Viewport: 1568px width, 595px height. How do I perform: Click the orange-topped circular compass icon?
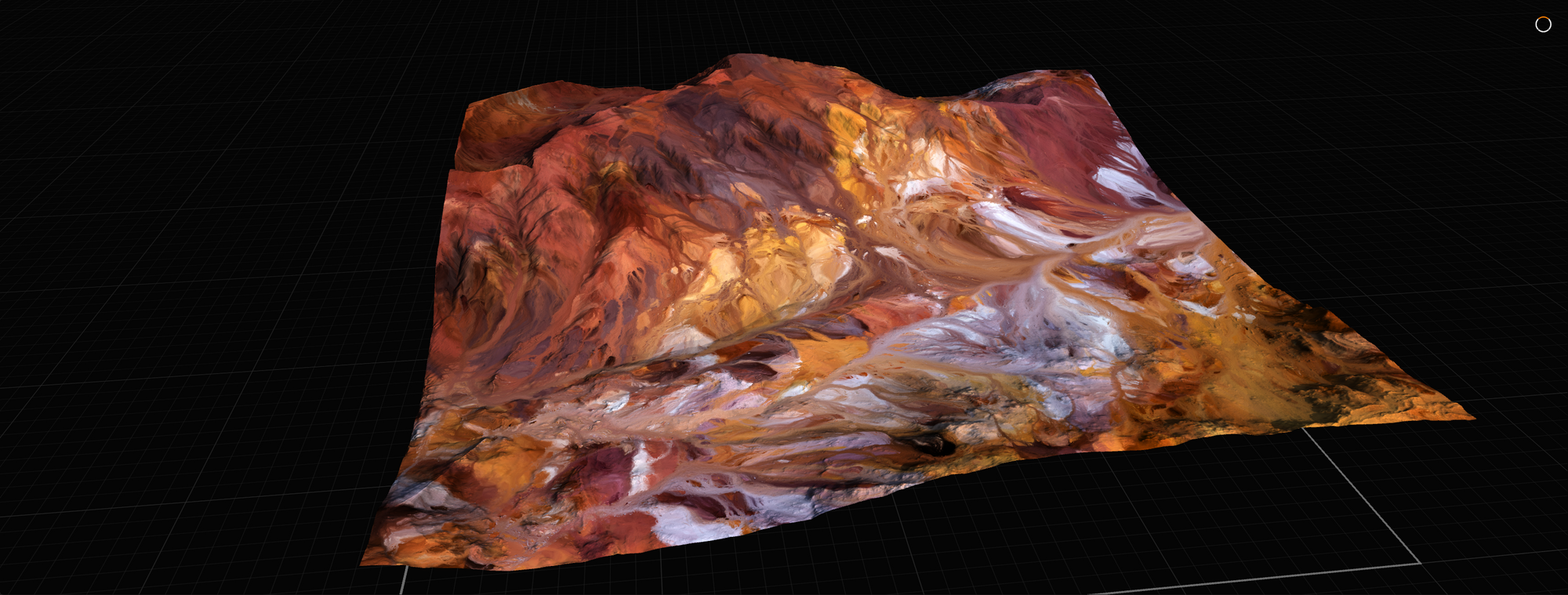click(1543, 24)
